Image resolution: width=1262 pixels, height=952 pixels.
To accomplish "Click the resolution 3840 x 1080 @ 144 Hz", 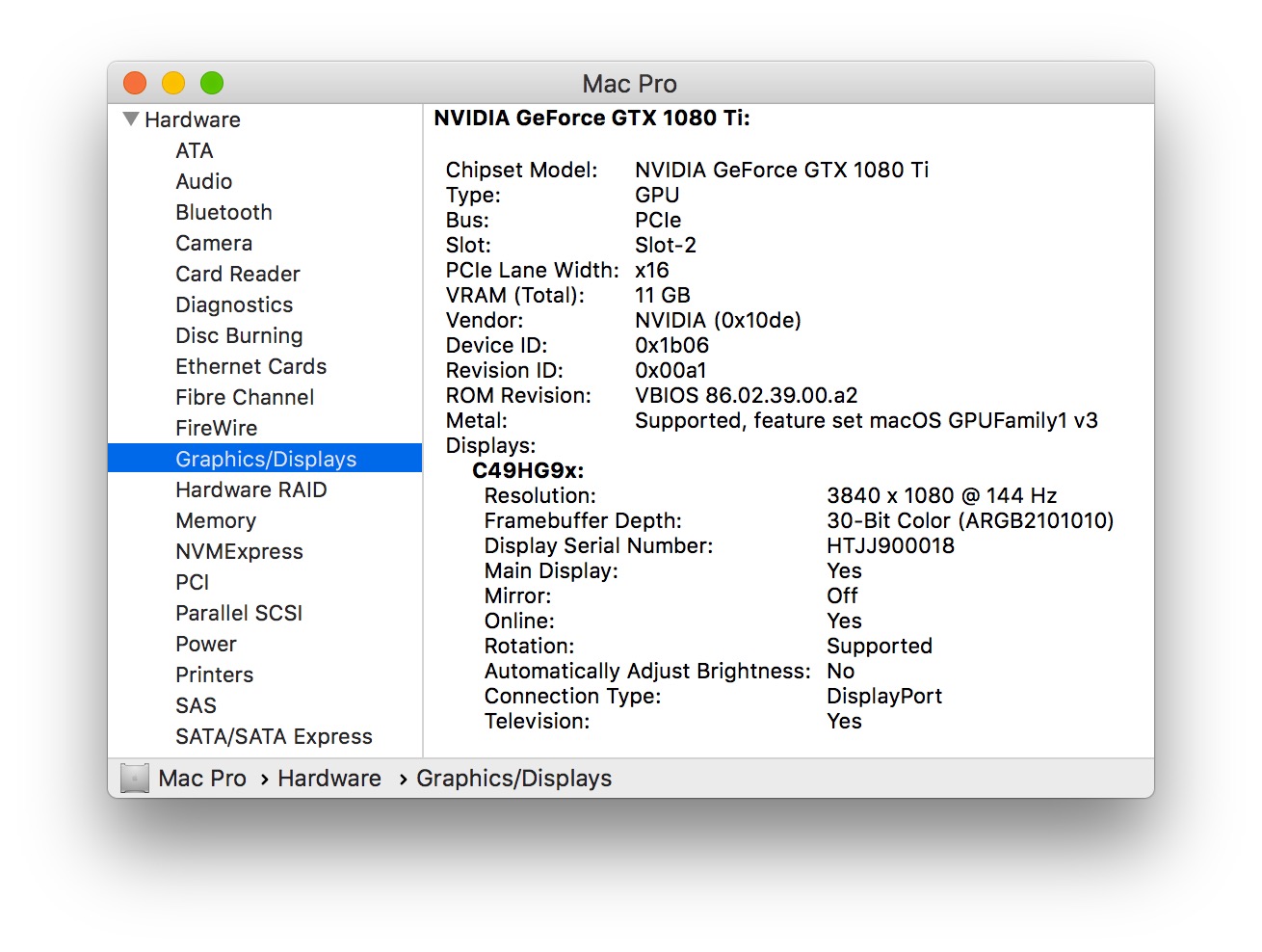I will pyautogui.click(x=942, y=496).
